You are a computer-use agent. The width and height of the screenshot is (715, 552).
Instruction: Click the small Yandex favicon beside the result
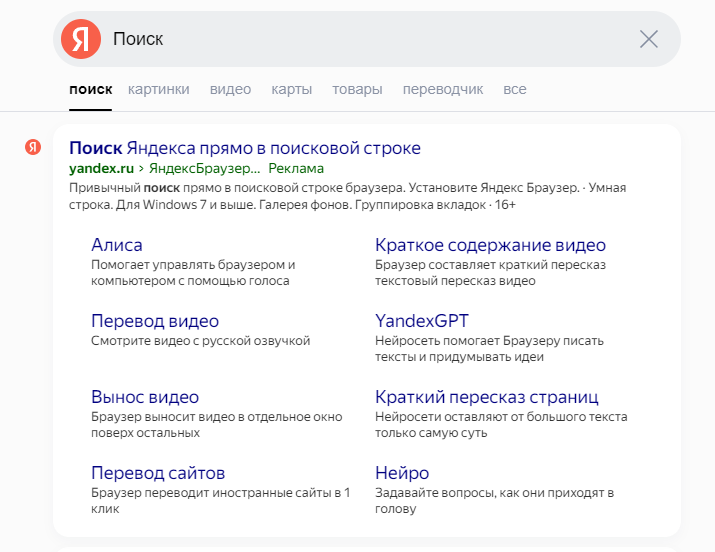pyautogui.click(x=33, y=147)
